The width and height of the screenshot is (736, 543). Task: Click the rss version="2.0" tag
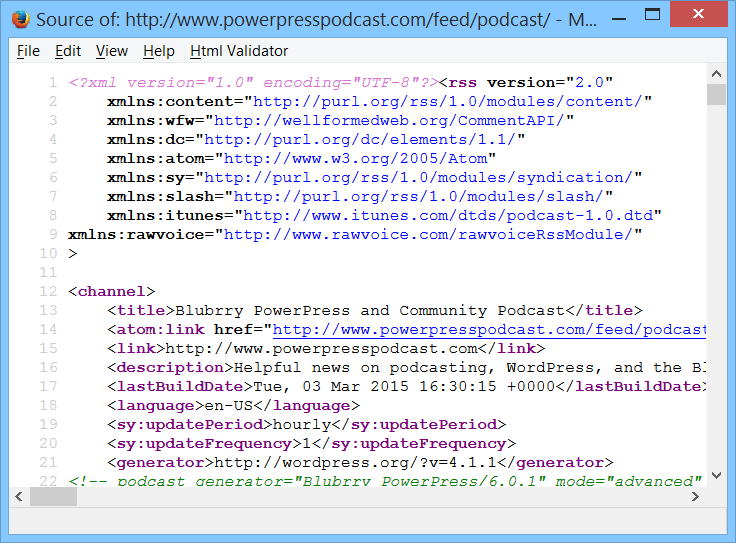point(526,83)
